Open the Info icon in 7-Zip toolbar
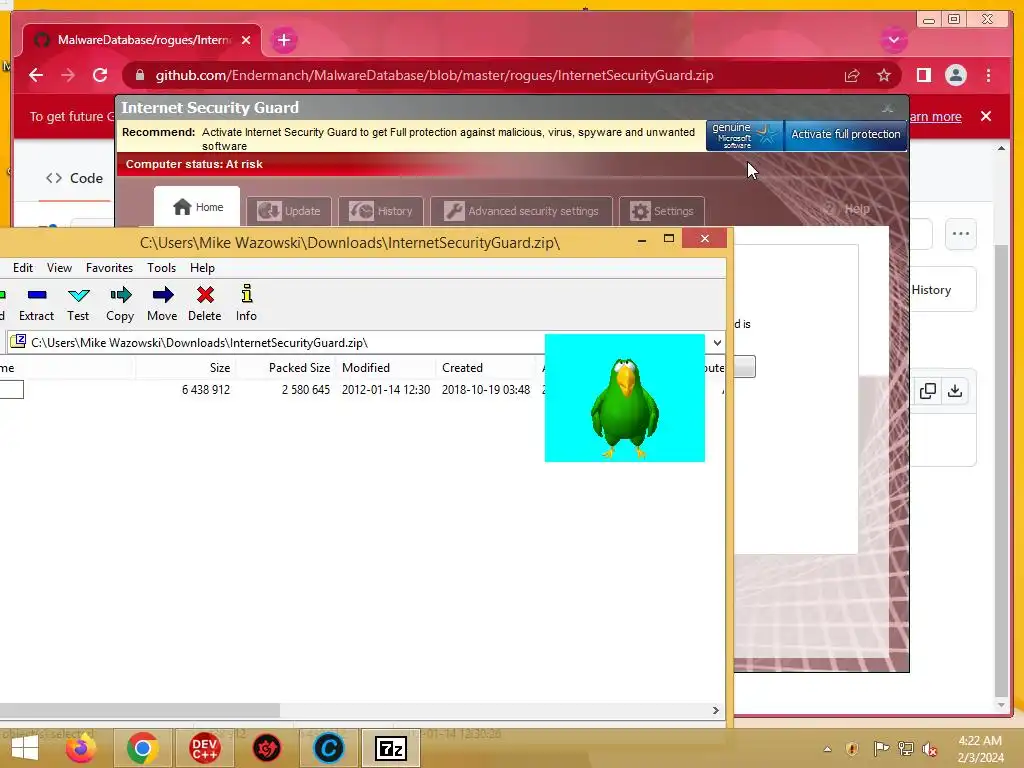 pos(246,304)
